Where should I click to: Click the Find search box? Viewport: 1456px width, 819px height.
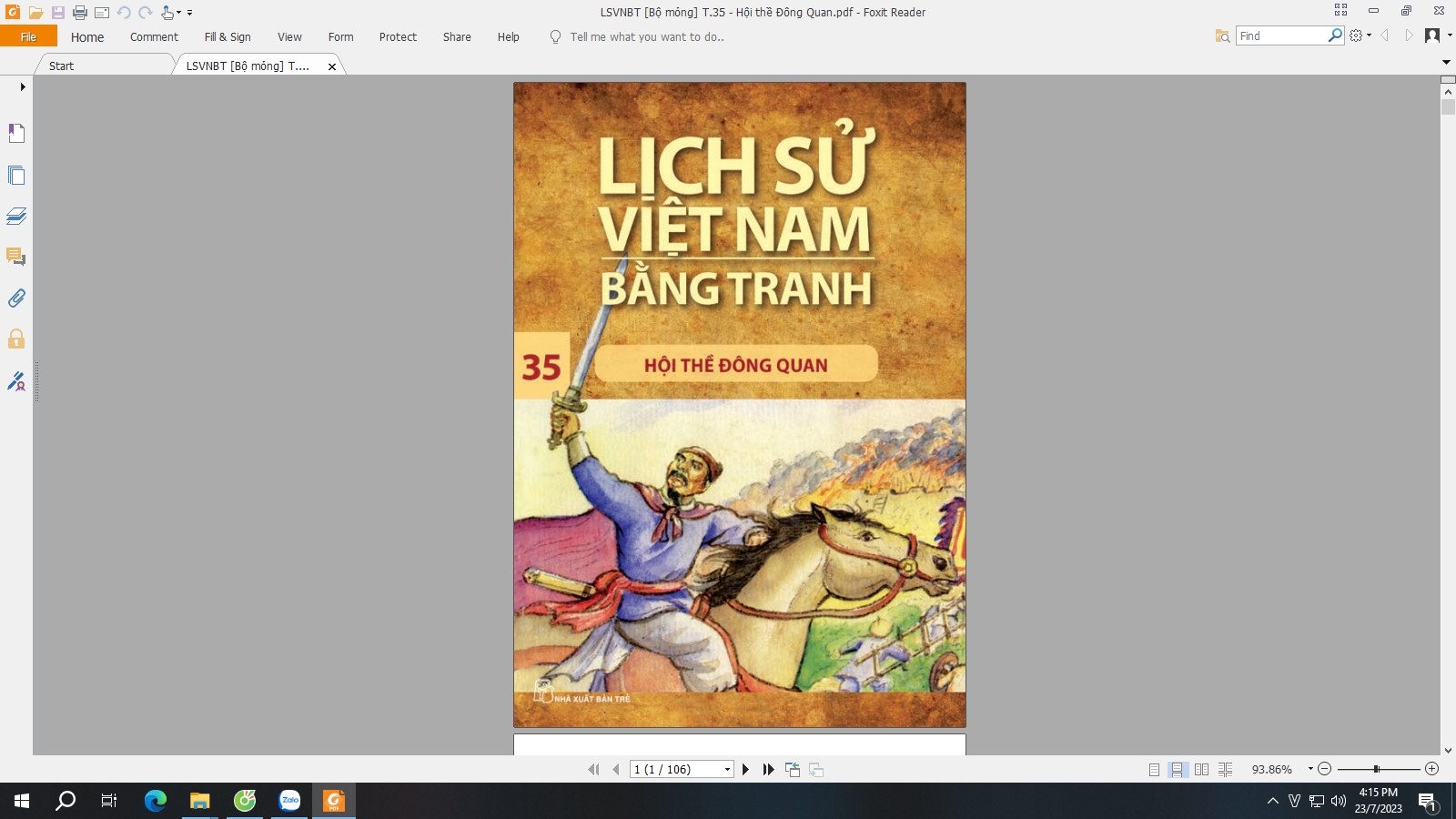[x=1281, y=35]
